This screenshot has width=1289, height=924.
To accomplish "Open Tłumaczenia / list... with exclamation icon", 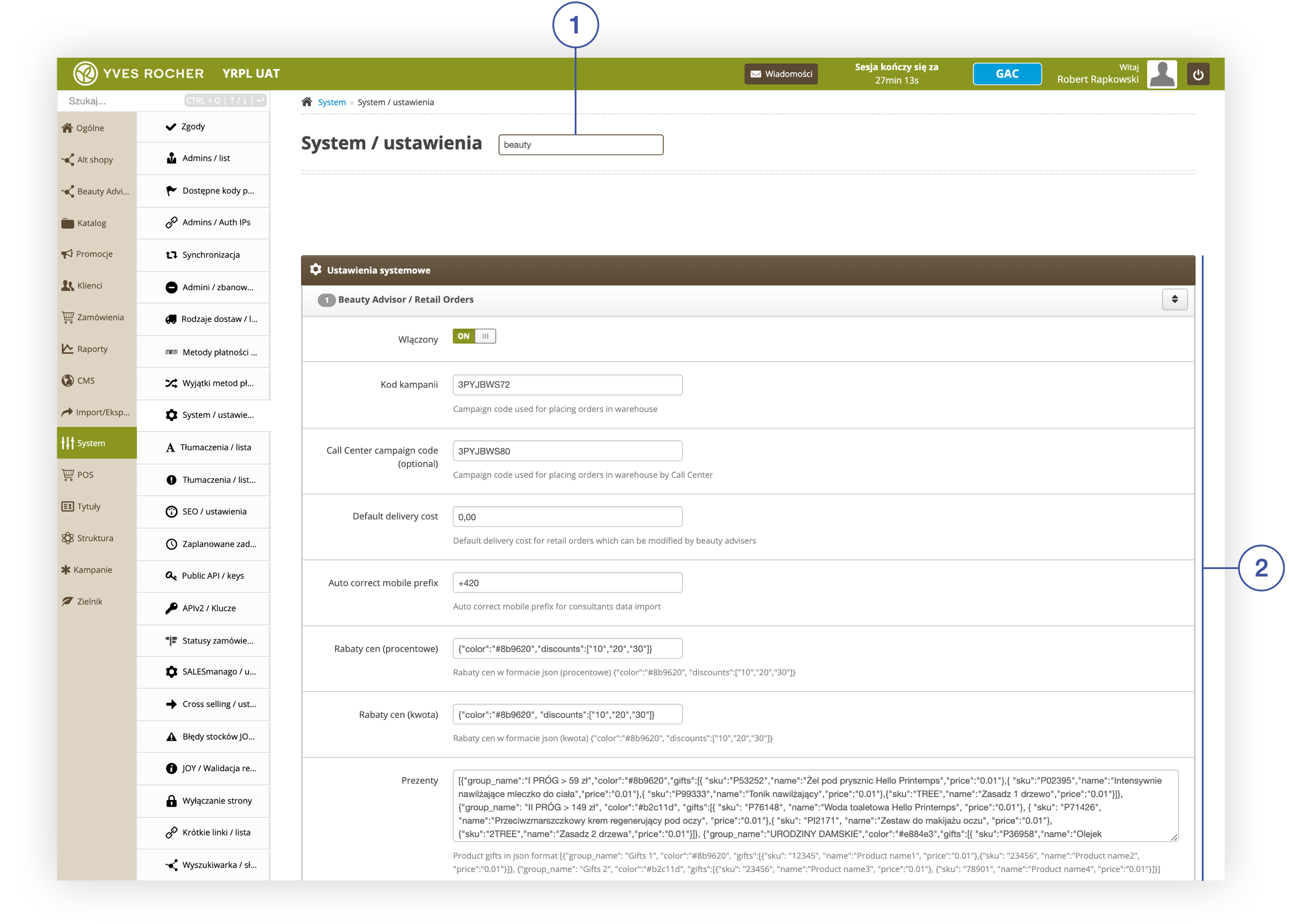I will coord(203,480).
